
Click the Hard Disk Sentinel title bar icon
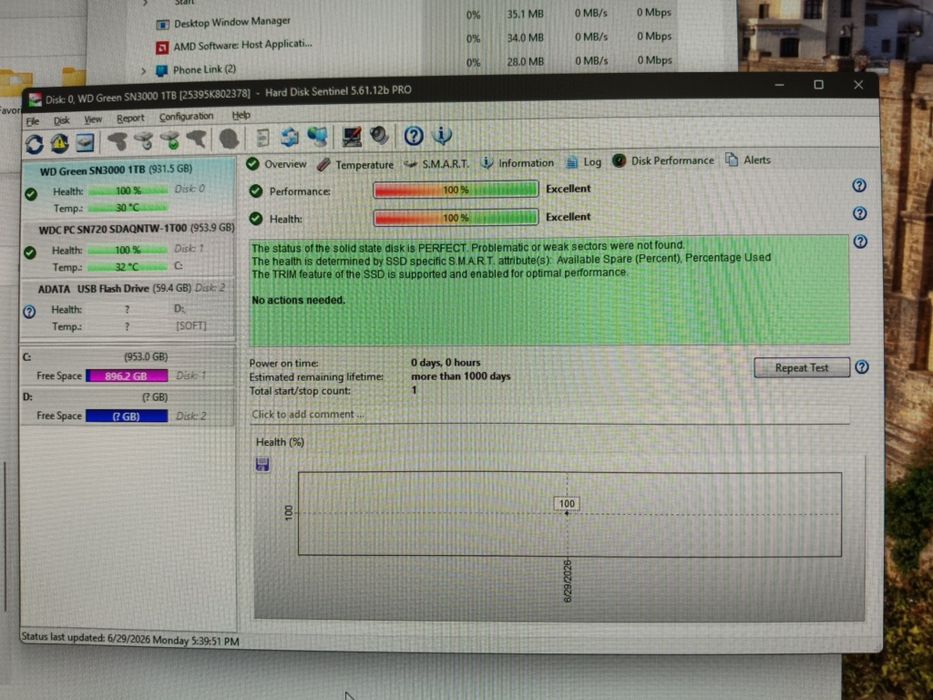pyautogui.click(x=35, y=99)
